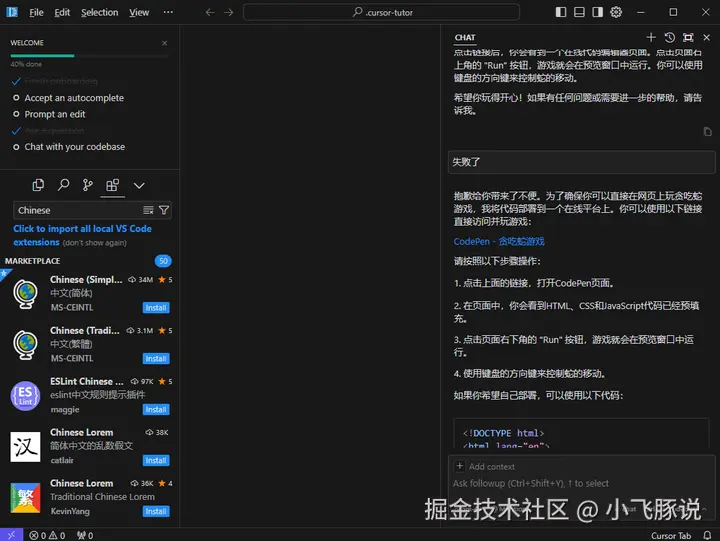Go forward with right arrow
The height and width of the screenshot is (541, 720).
point(228,12)
